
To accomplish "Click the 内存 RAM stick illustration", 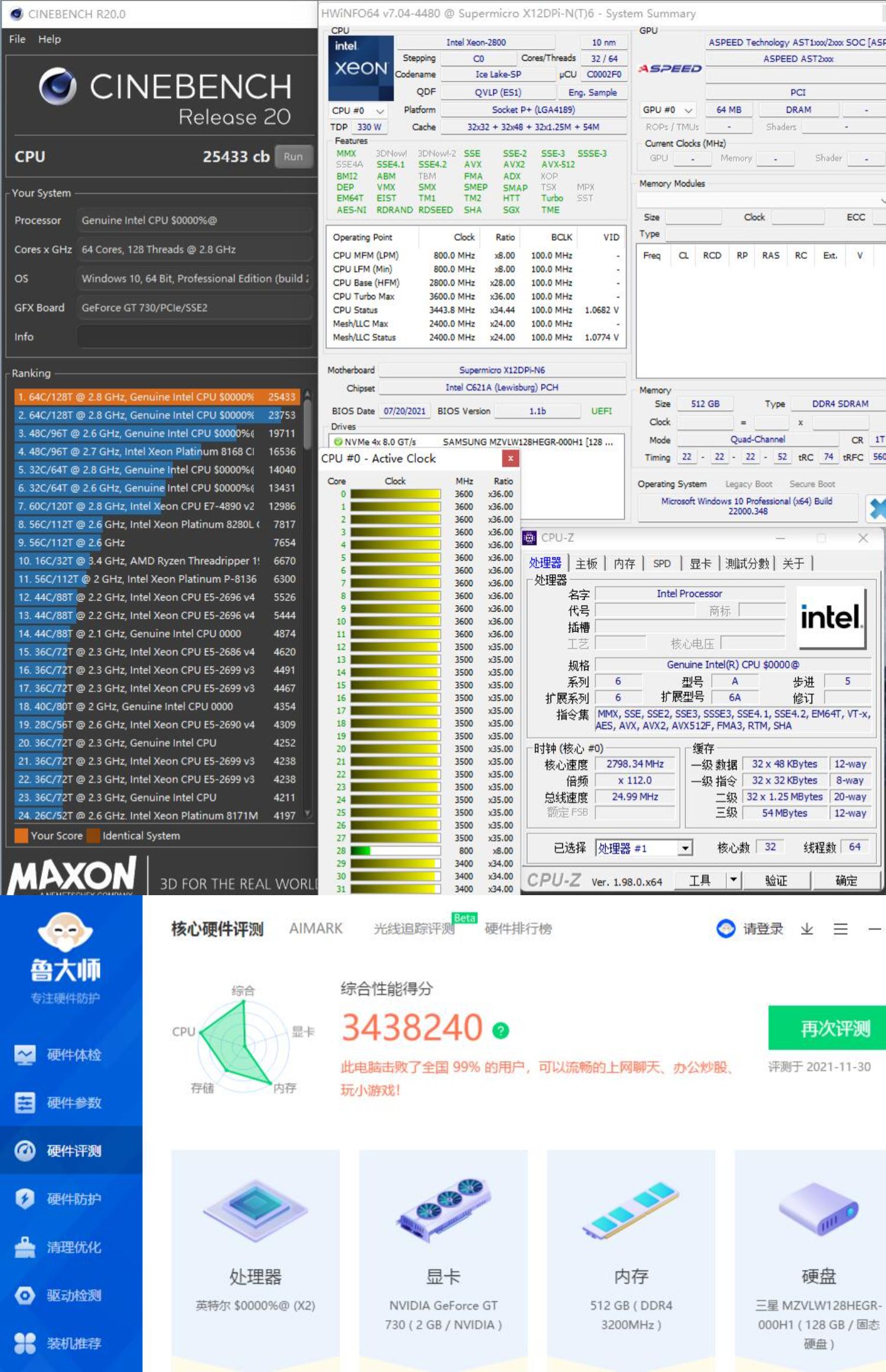I will coord(631,1210).
